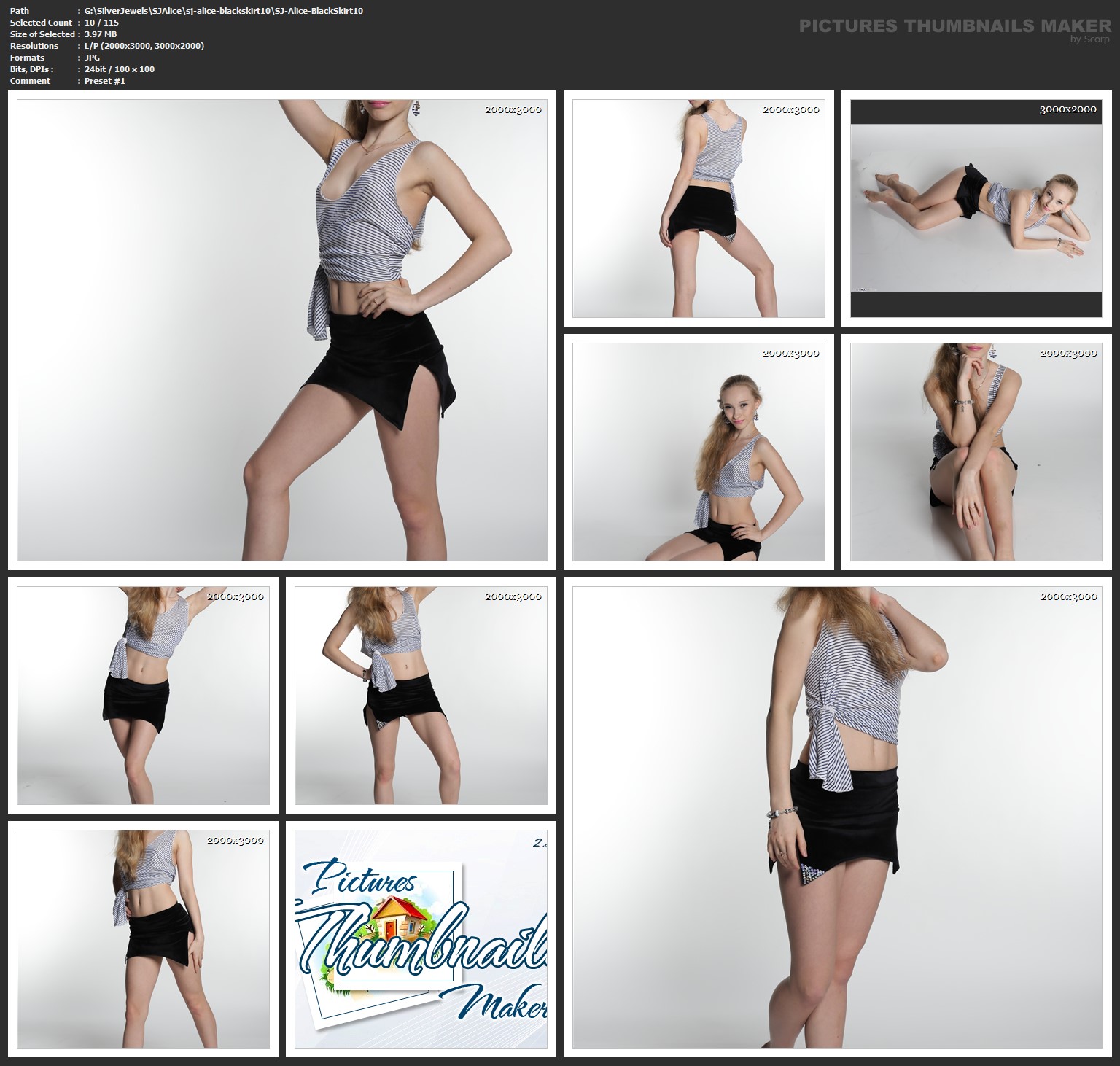Click the size value "3.97 MB"
The width and height of the screenshot is (1120, 1066).
pos(101,34)
